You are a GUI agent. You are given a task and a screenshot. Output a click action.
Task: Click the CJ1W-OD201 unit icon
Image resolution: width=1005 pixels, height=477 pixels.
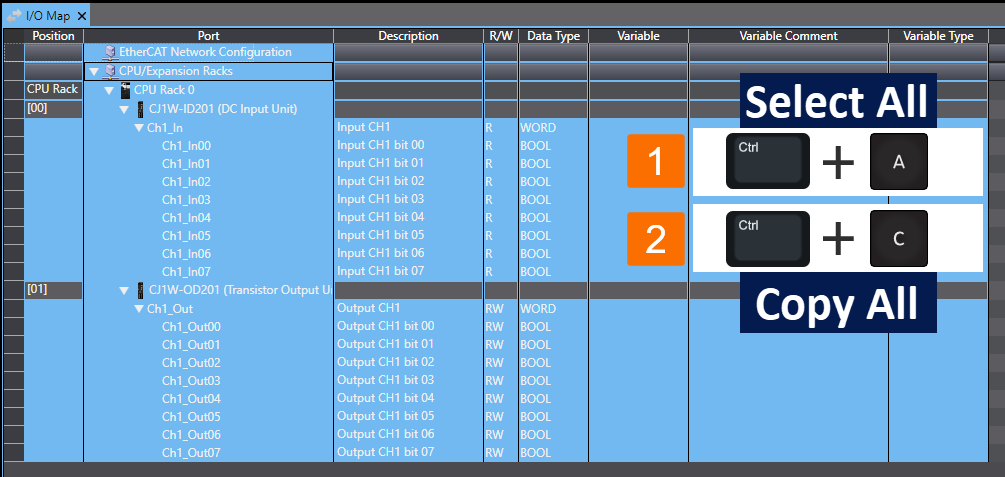click(x=141, y=290)
